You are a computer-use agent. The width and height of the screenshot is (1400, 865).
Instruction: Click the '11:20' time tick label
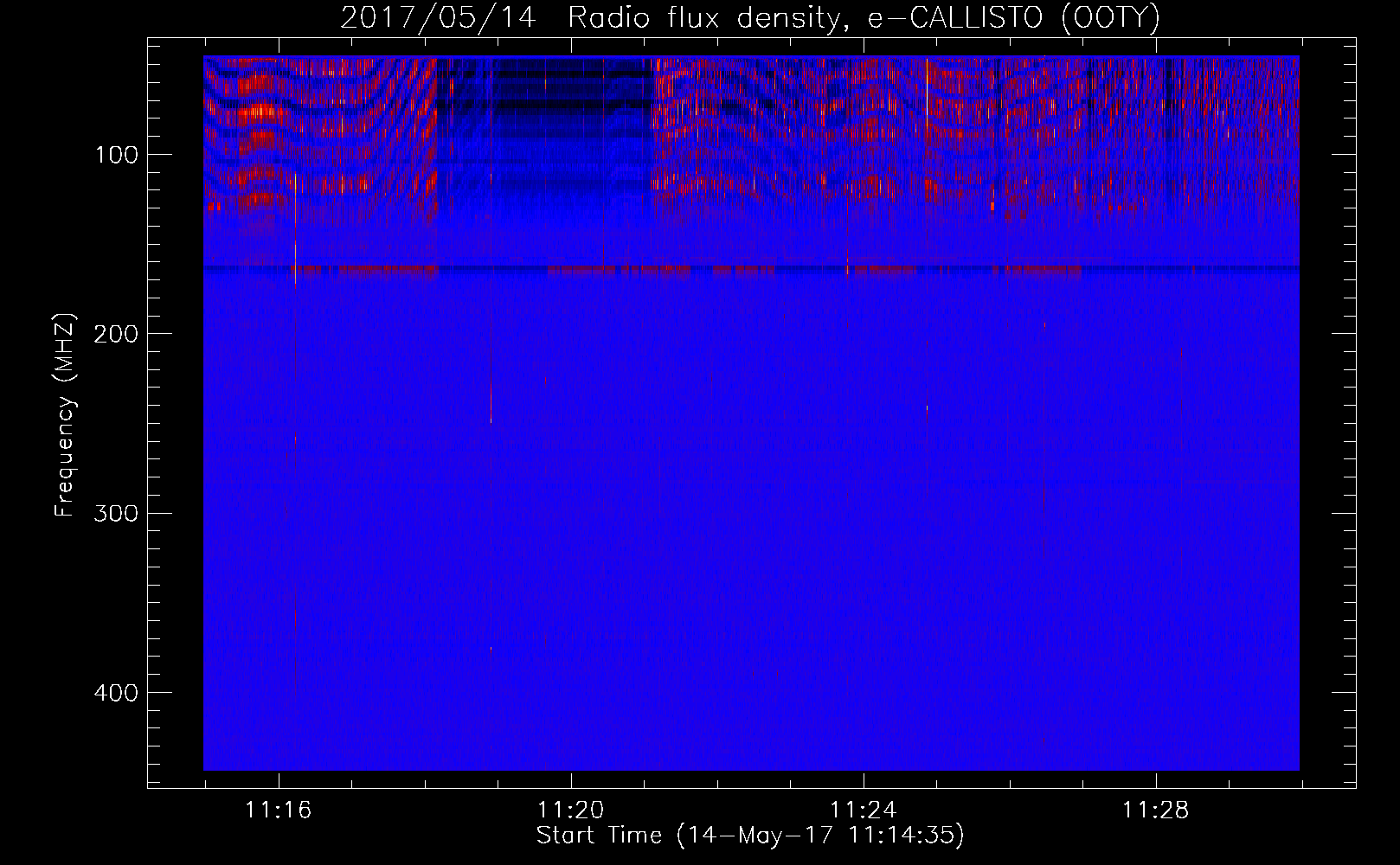pos(571,811)
